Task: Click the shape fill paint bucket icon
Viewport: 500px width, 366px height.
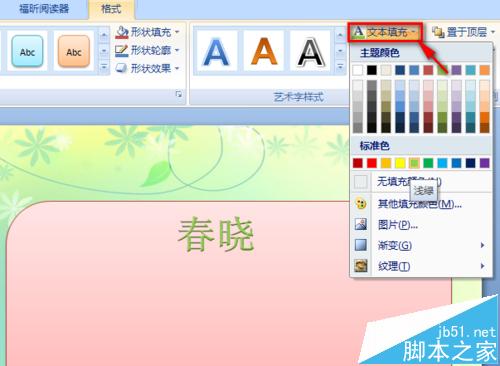Action: click(122, 32)
